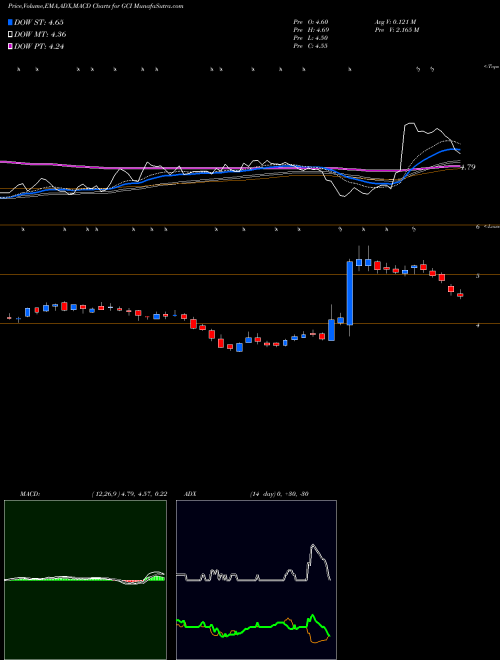Click the last red candlestick on the right
Viewport: 500px width, 660px height.
coord(460,295)
